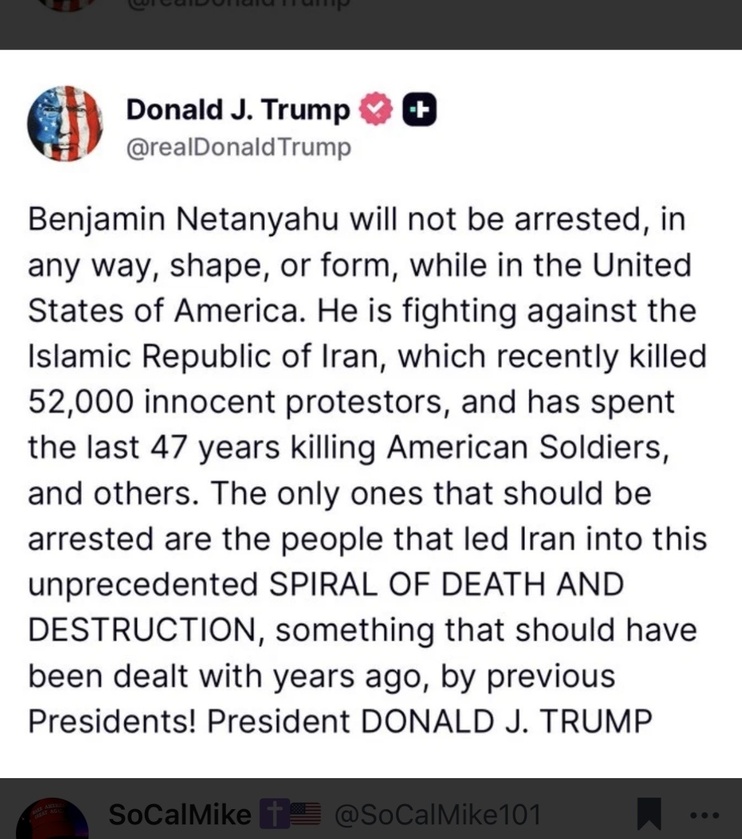Open the @realDonaldTrump handle link
742x839 pixels.
pos(239,147)
